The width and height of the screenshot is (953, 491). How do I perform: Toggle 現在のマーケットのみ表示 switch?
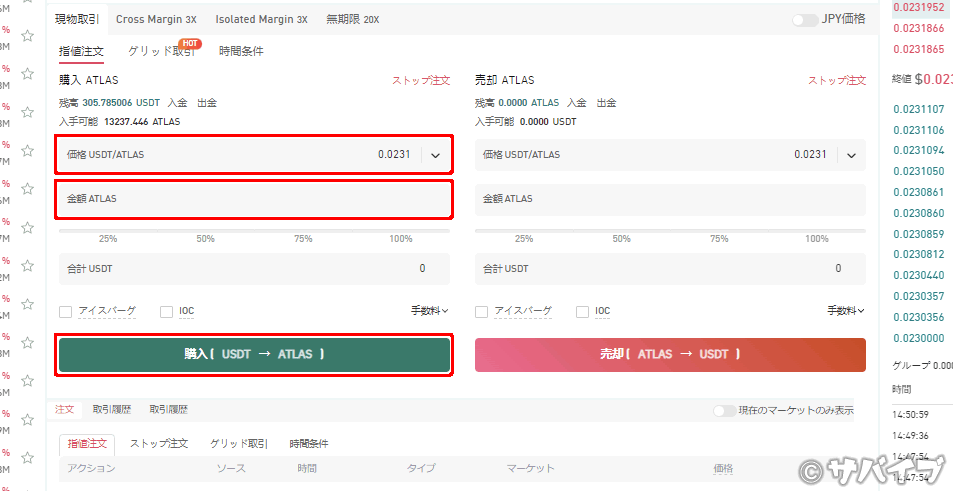(x=724, y=410)
